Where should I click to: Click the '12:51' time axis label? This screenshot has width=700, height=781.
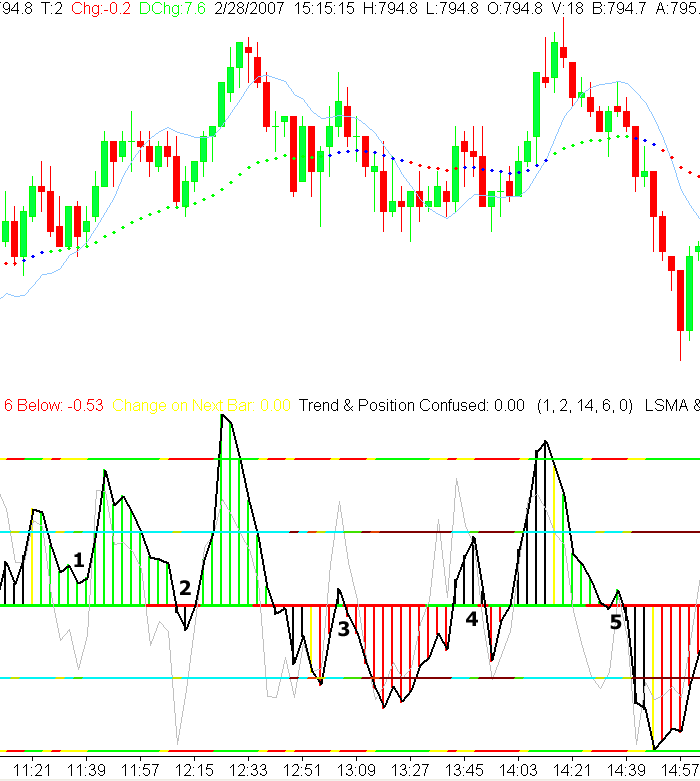302,770
